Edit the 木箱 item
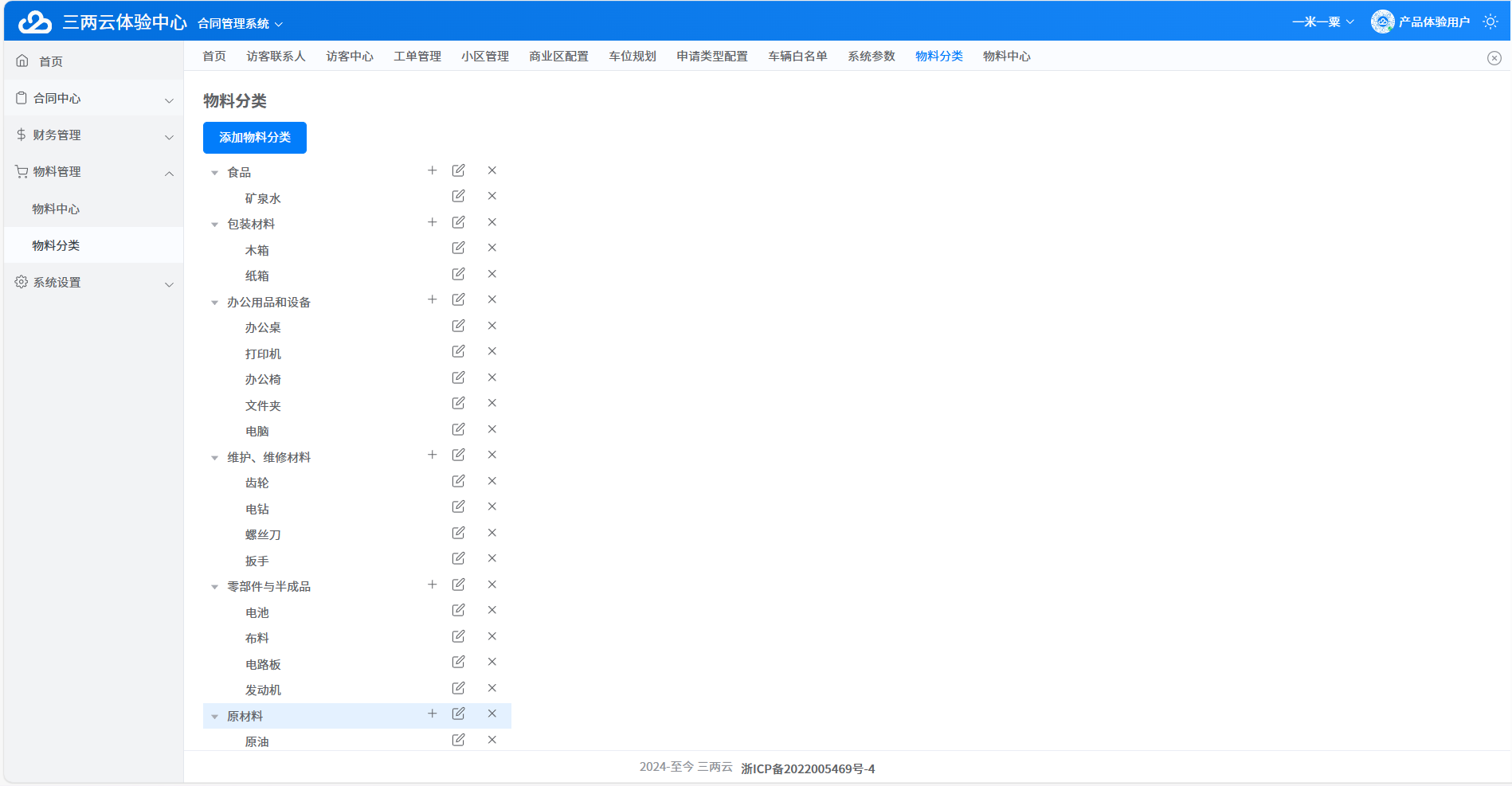This screenshot has width=1512, height=786. (x=459, y=248)
